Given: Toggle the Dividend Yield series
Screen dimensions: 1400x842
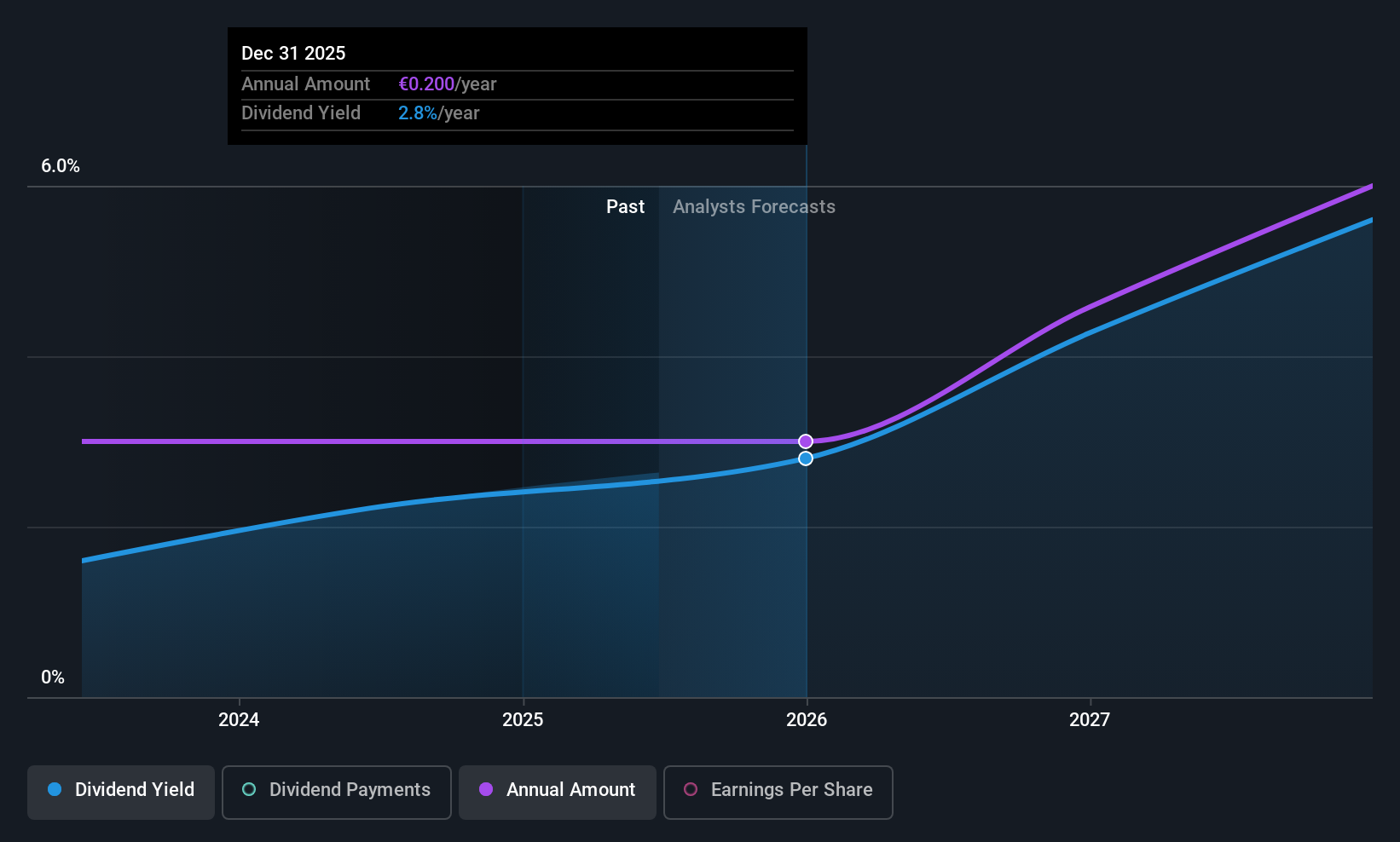Looking at the screenshot, I should (121, 792).
